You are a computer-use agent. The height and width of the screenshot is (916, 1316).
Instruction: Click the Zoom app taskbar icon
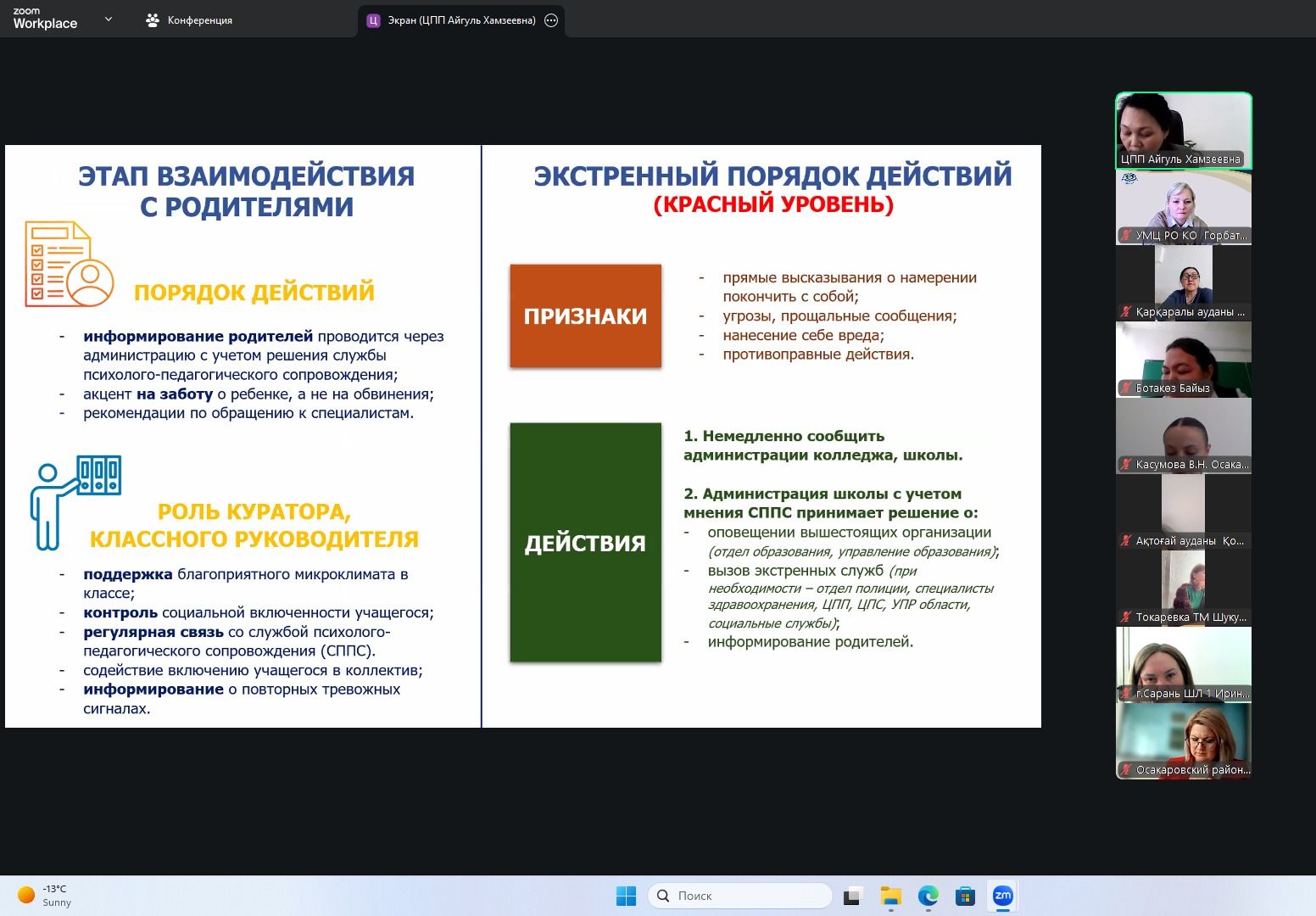1002,896
